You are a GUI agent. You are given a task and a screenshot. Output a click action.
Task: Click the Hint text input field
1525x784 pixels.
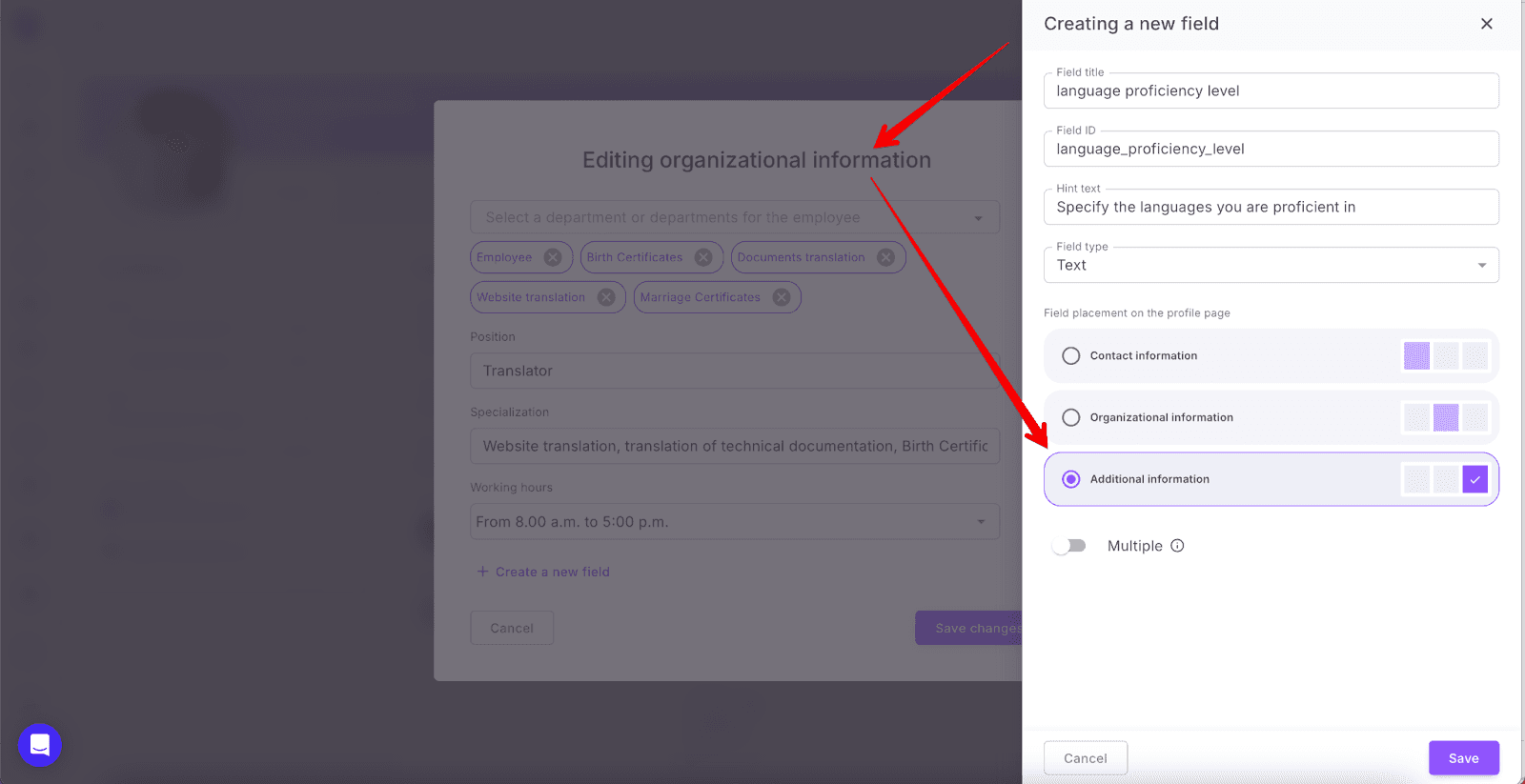click(x=1271, y=207)
